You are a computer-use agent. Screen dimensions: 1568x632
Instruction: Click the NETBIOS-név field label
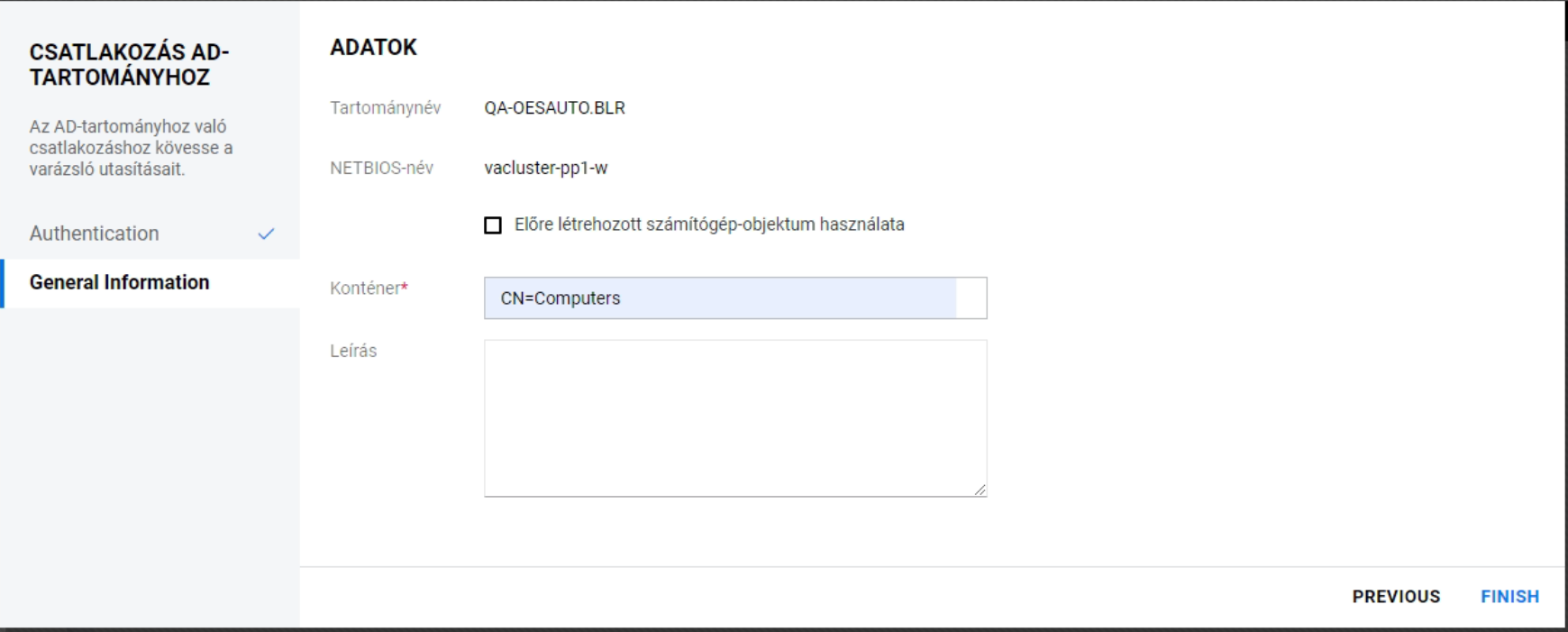382,169
